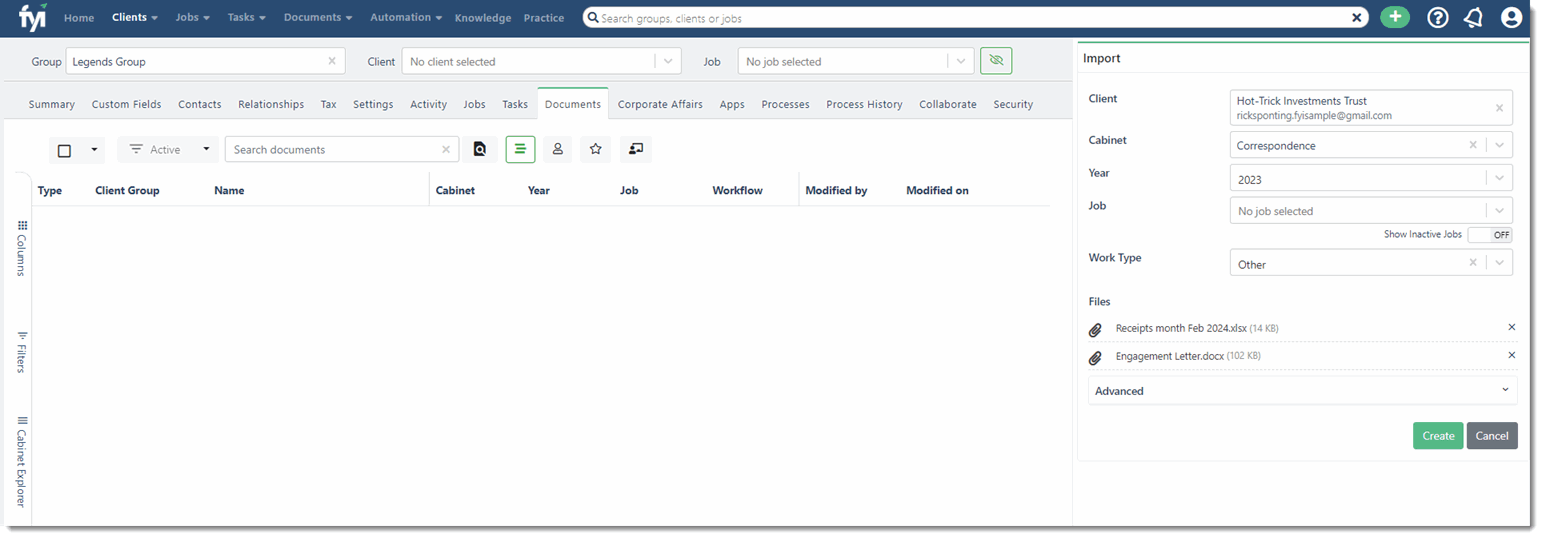
Task: Click the document content search icon
Action: point(480,150)
